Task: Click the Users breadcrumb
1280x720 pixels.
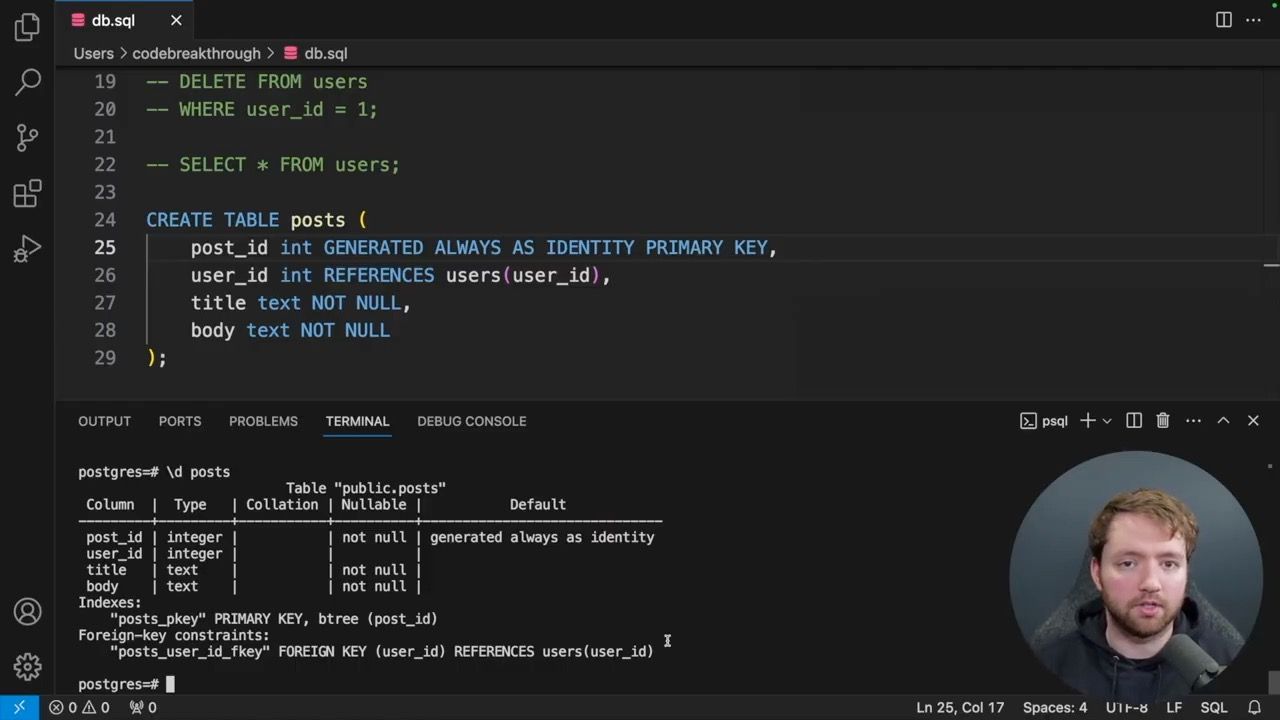Action: coord(93,53)
